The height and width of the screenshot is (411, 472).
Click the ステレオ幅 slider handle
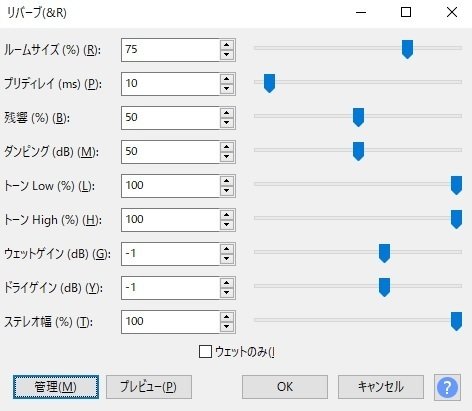456,321
